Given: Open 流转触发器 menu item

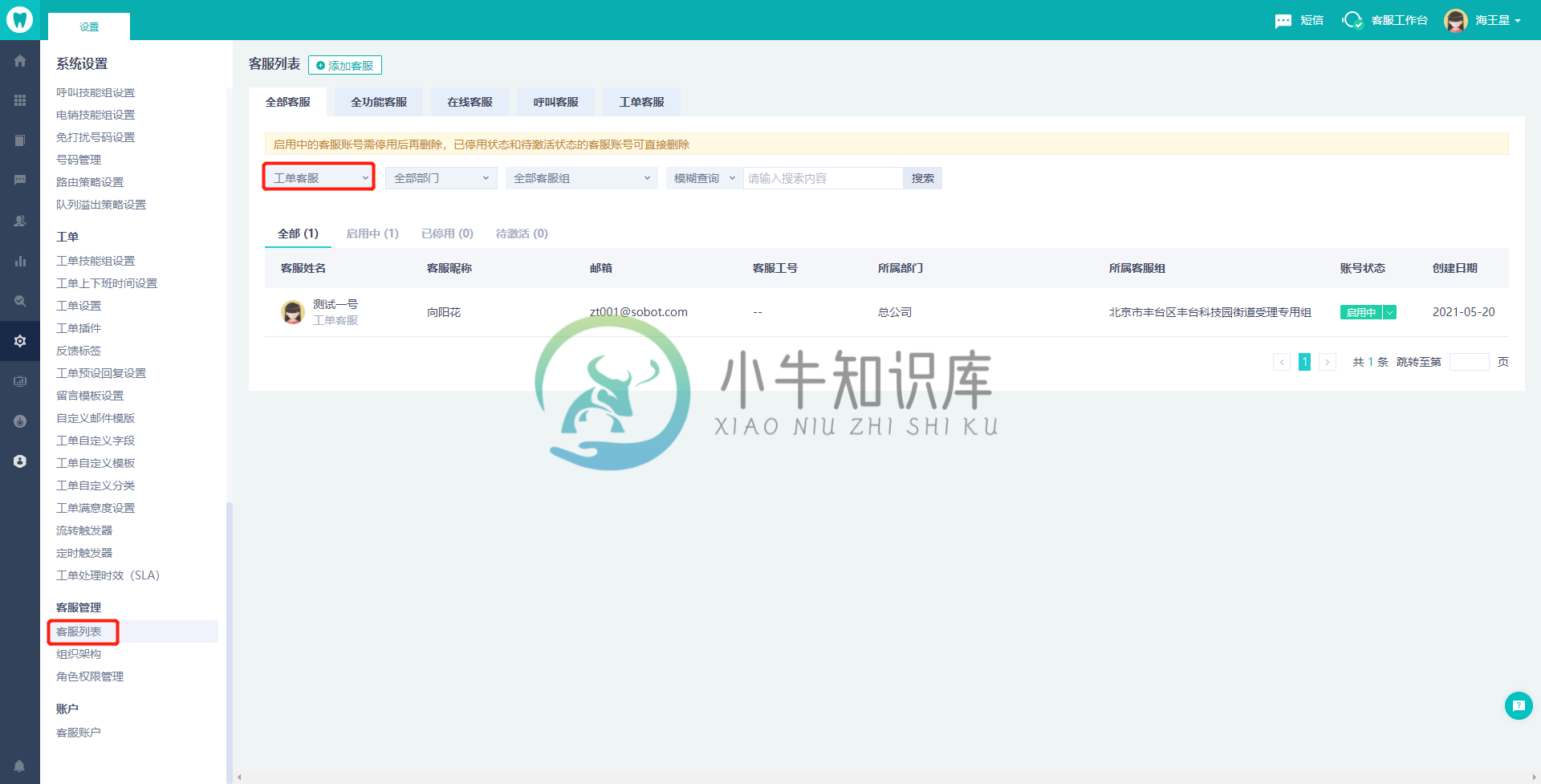Looking at the screenshot, I should (x=84, y=530).
